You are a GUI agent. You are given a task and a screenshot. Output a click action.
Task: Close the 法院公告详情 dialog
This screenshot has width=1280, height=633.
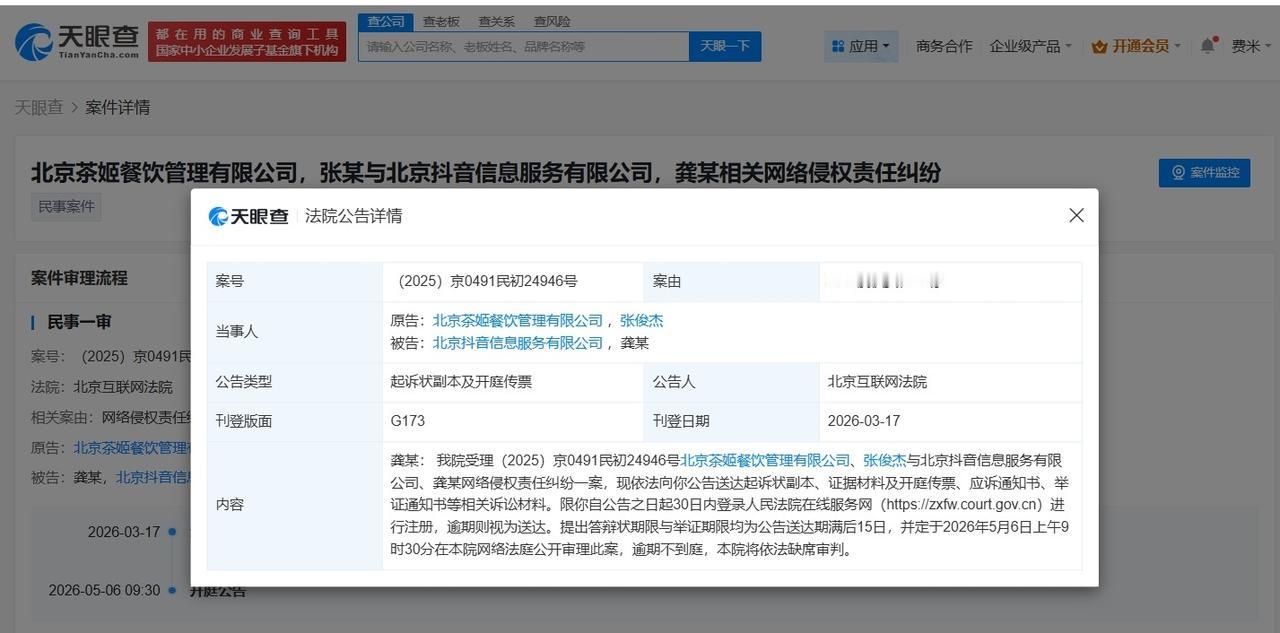tap(1075, 215)
